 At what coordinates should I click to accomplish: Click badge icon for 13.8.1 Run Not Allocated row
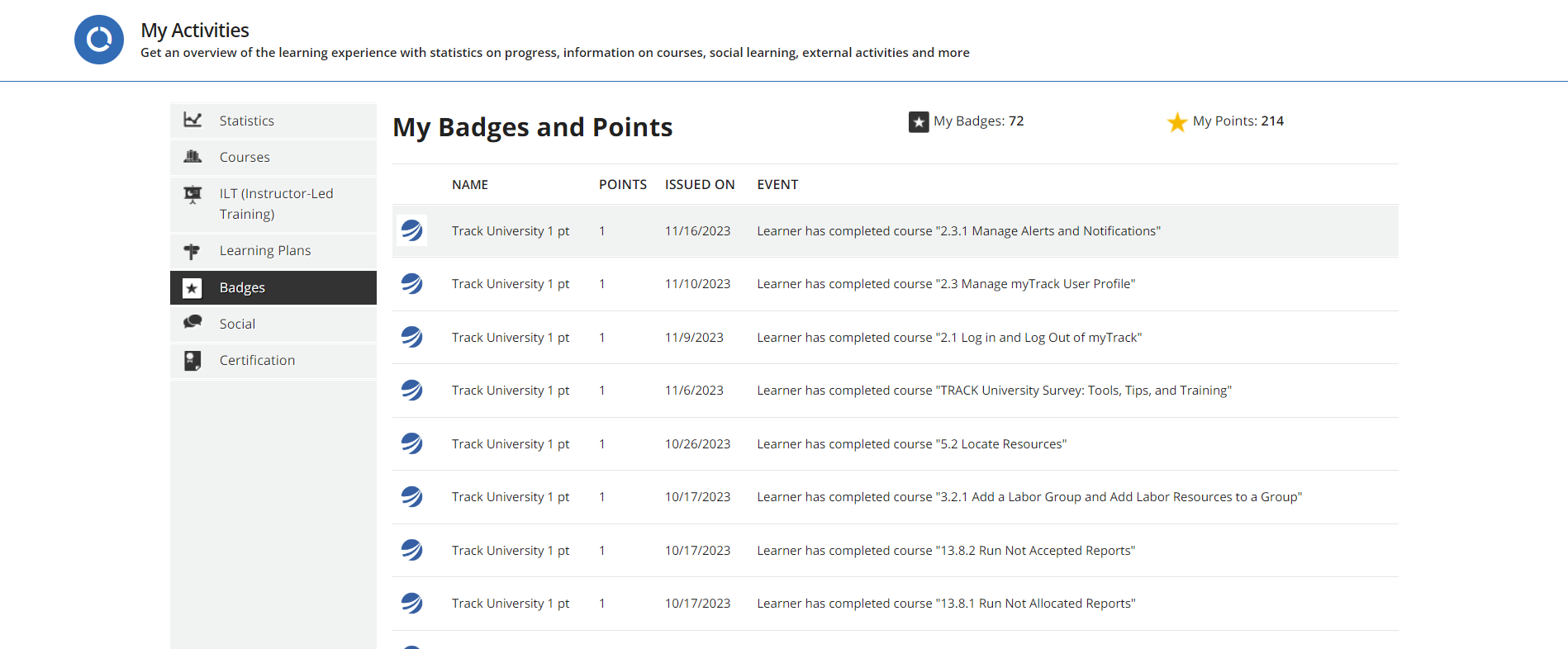(411, 603)
